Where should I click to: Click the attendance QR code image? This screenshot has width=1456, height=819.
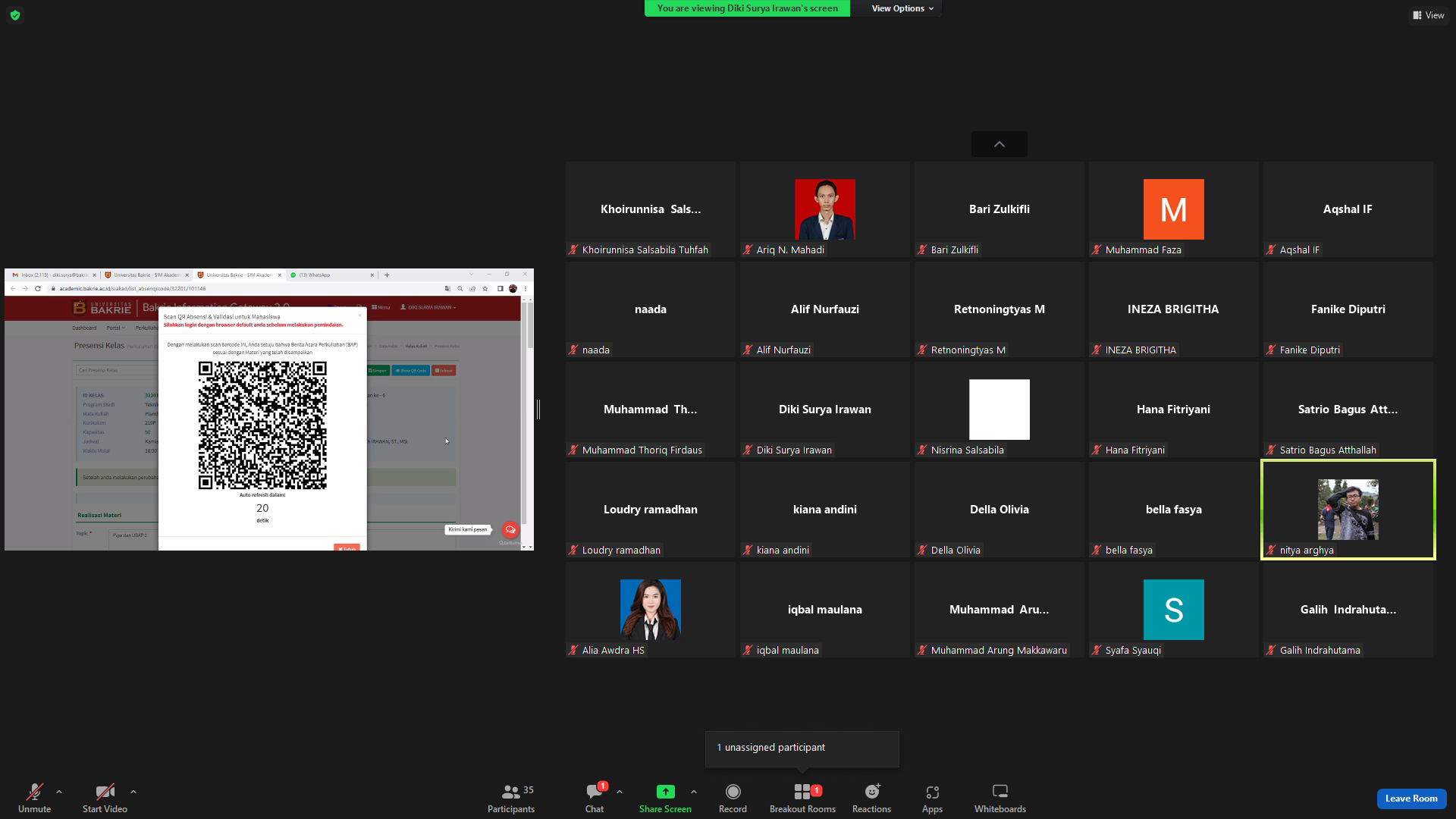coord(262,425)
